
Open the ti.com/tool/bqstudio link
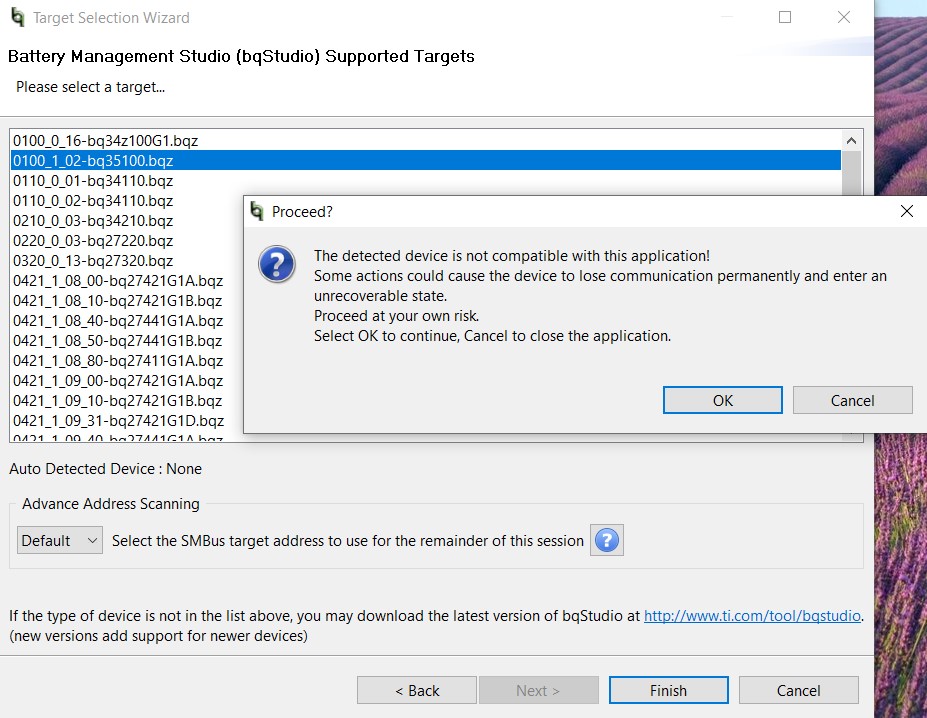pyautogui.click(x=752, y=616)
